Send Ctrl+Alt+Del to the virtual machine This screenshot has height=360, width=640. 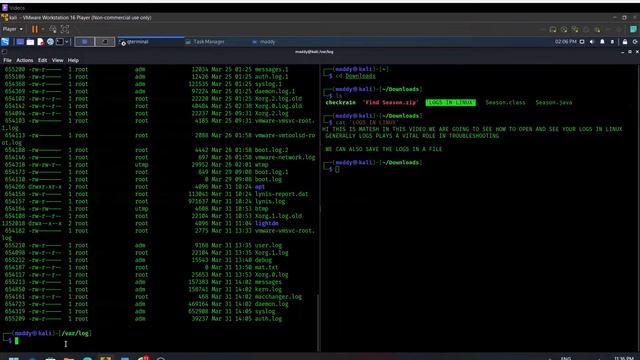(x=53, y=29)
